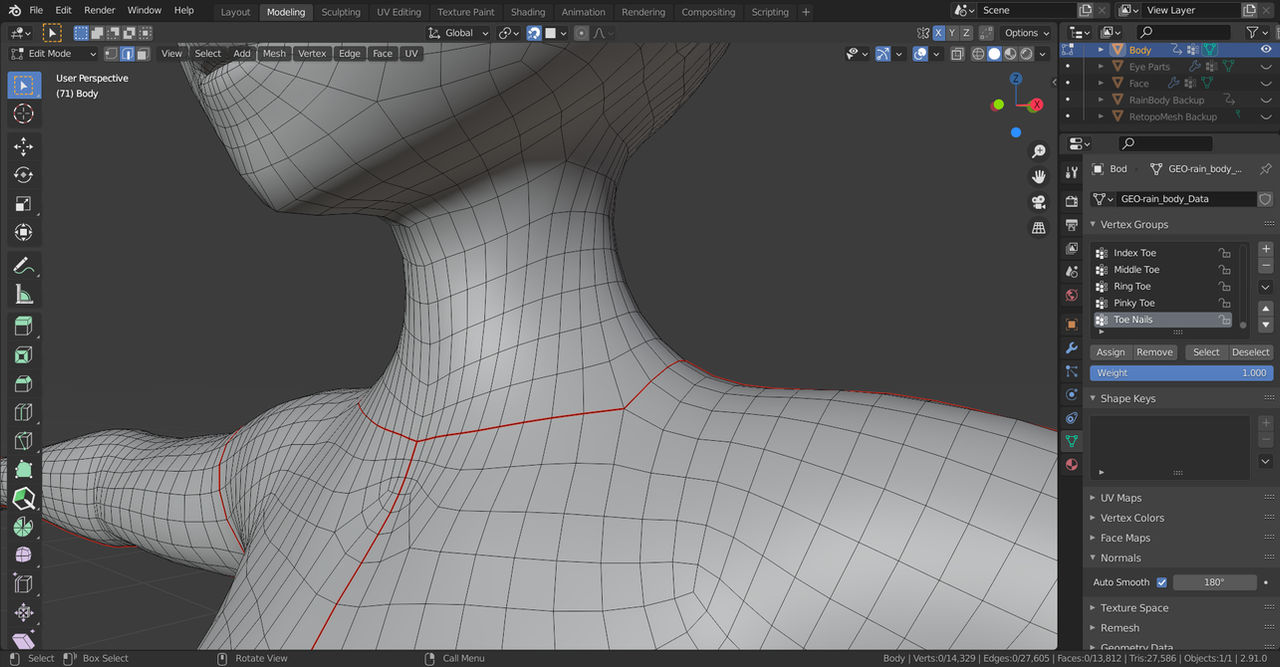The height and width of the screenshot is (667, 1280).
Task: Activate the Move tool
Action: pos(23,147)
